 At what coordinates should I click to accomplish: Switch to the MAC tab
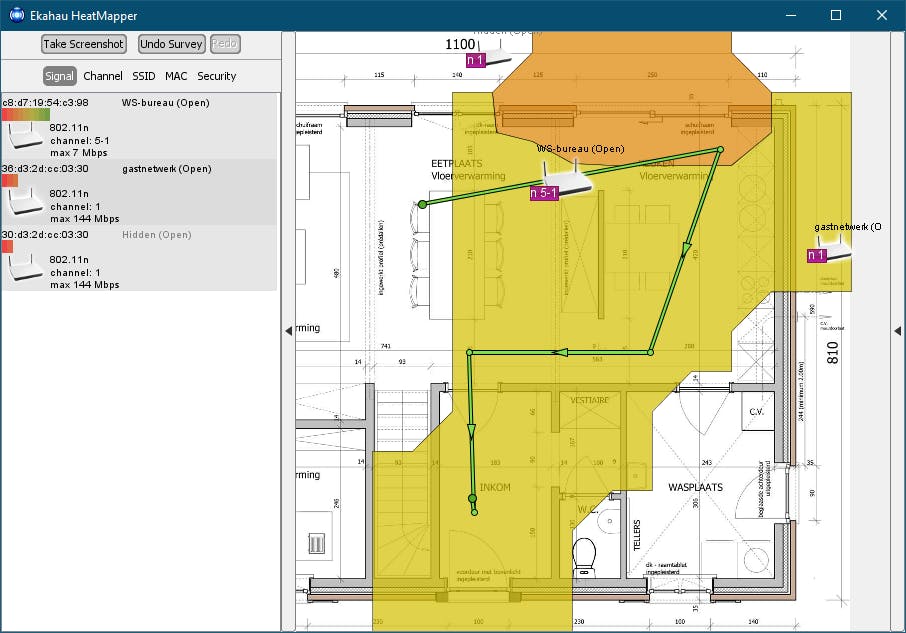(x=176, y=76)
